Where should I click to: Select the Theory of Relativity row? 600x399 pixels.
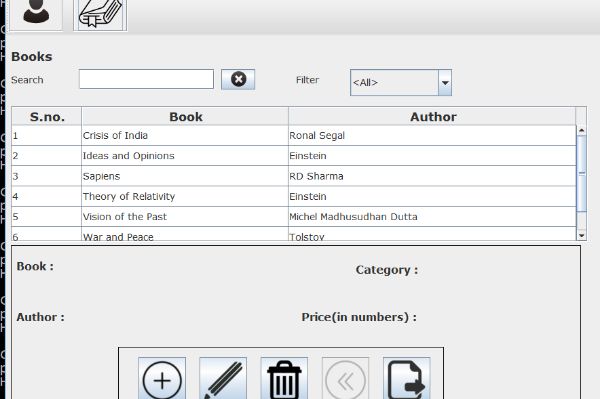tap(294, 196)
